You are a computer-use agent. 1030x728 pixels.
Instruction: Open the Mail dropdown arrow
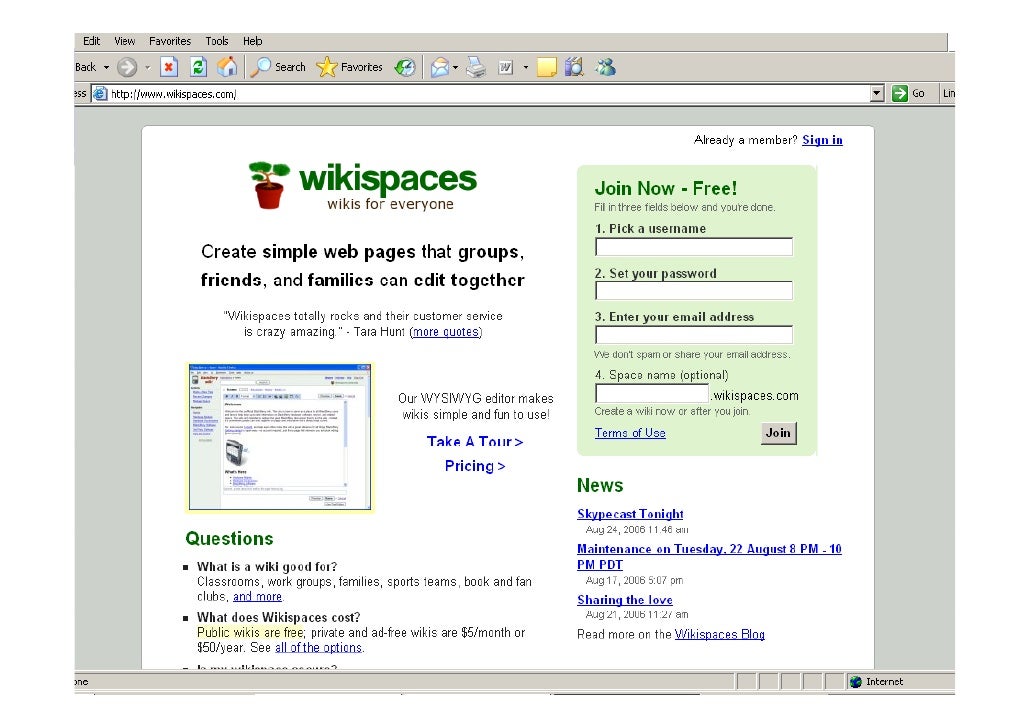point(455,67)
